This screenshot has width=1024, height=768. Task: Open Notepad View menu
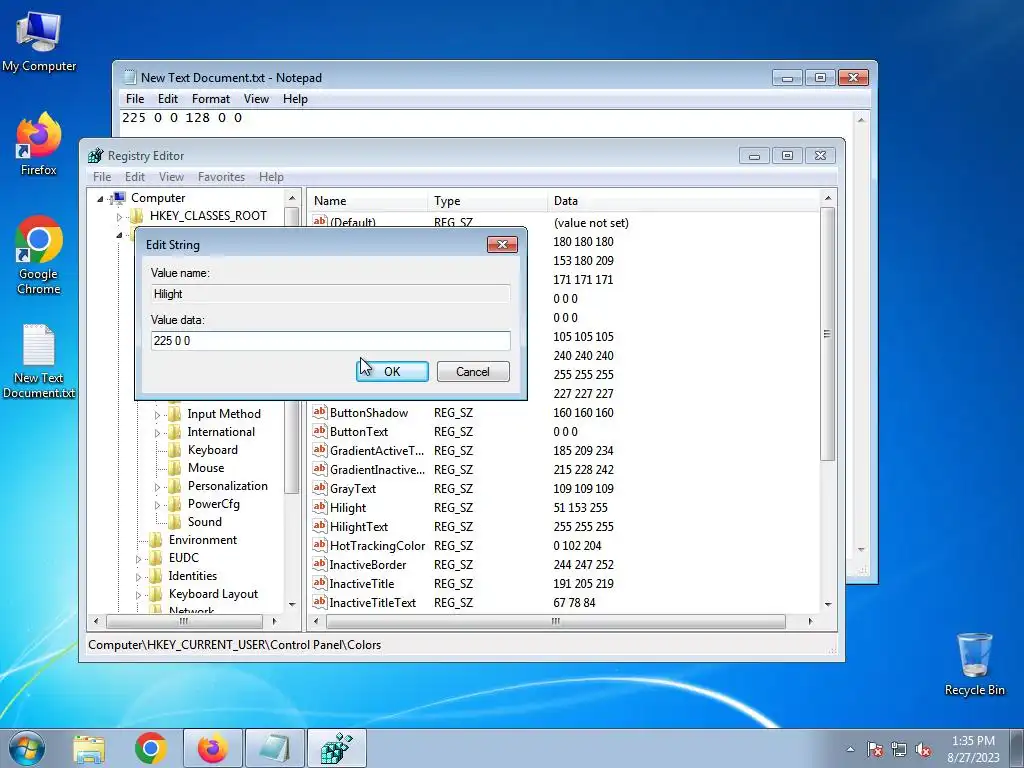click(x=256, y=99)
